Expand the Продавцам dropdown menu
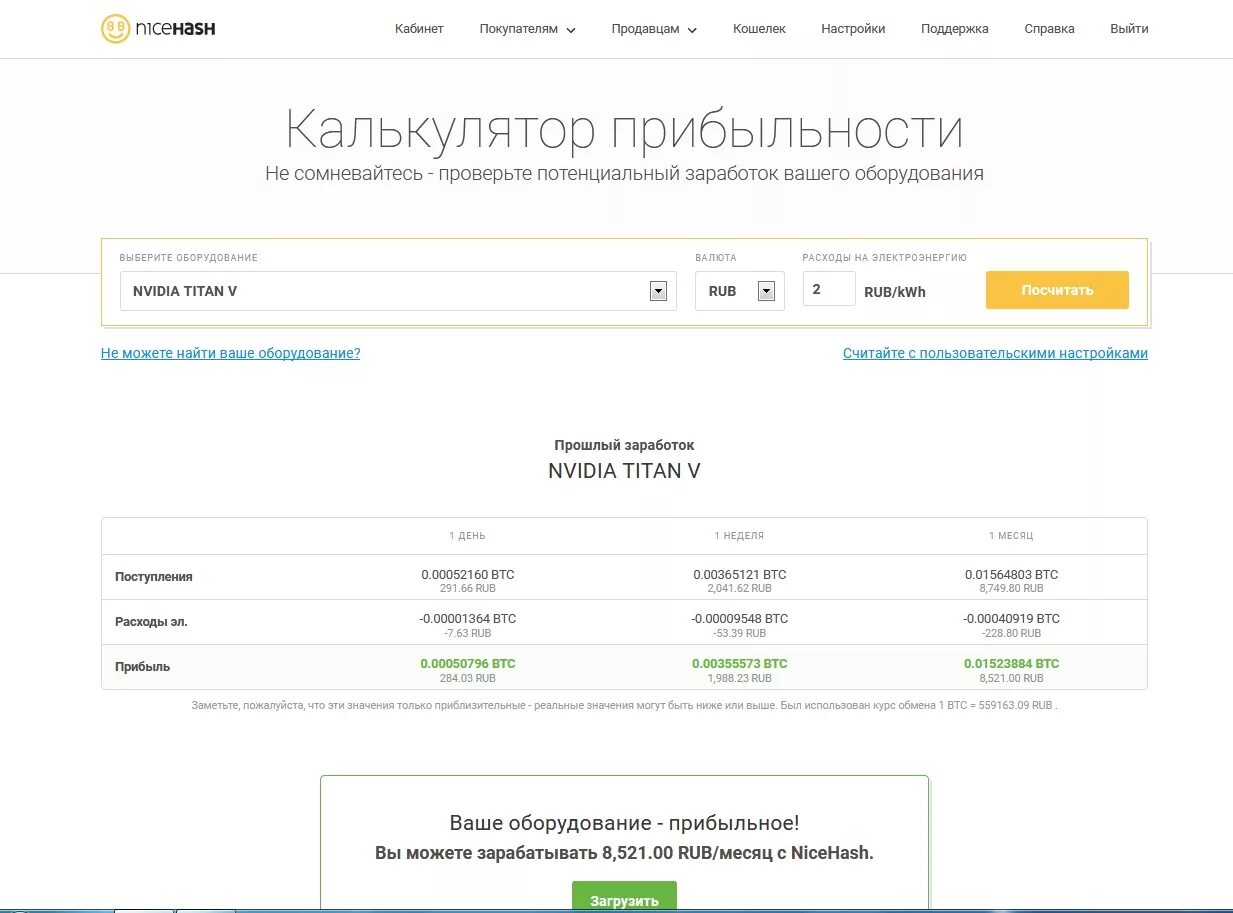Viewport: 1233px width, 913px height. [654, 29]
